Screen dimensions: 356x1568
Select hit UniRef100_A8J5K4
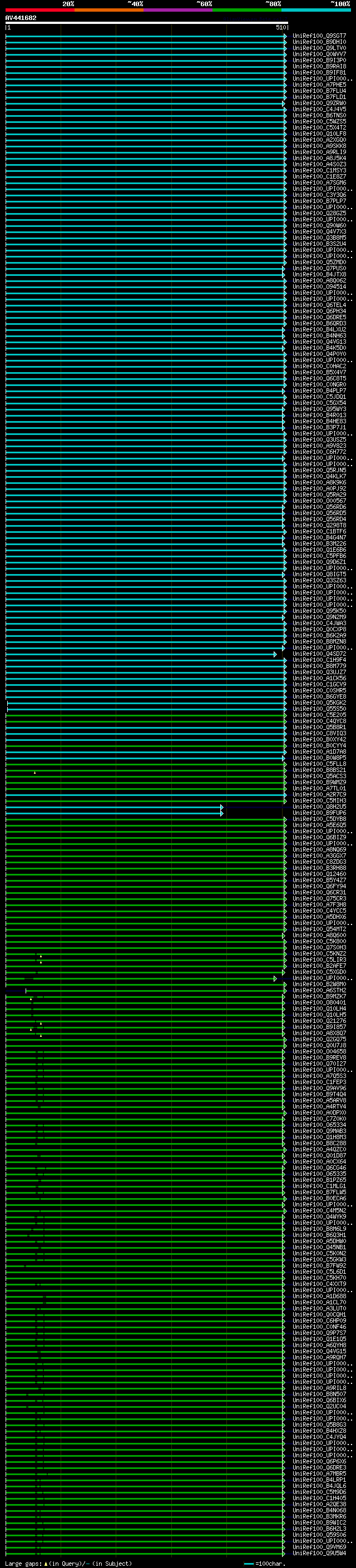click(319, 159)
